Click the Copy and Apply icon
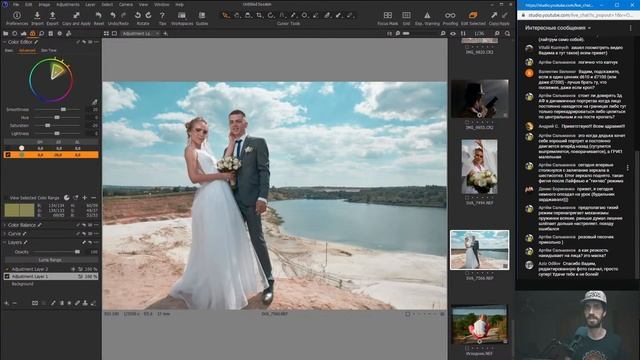This screenshot has width=640, height=360. tap(76, 16)
